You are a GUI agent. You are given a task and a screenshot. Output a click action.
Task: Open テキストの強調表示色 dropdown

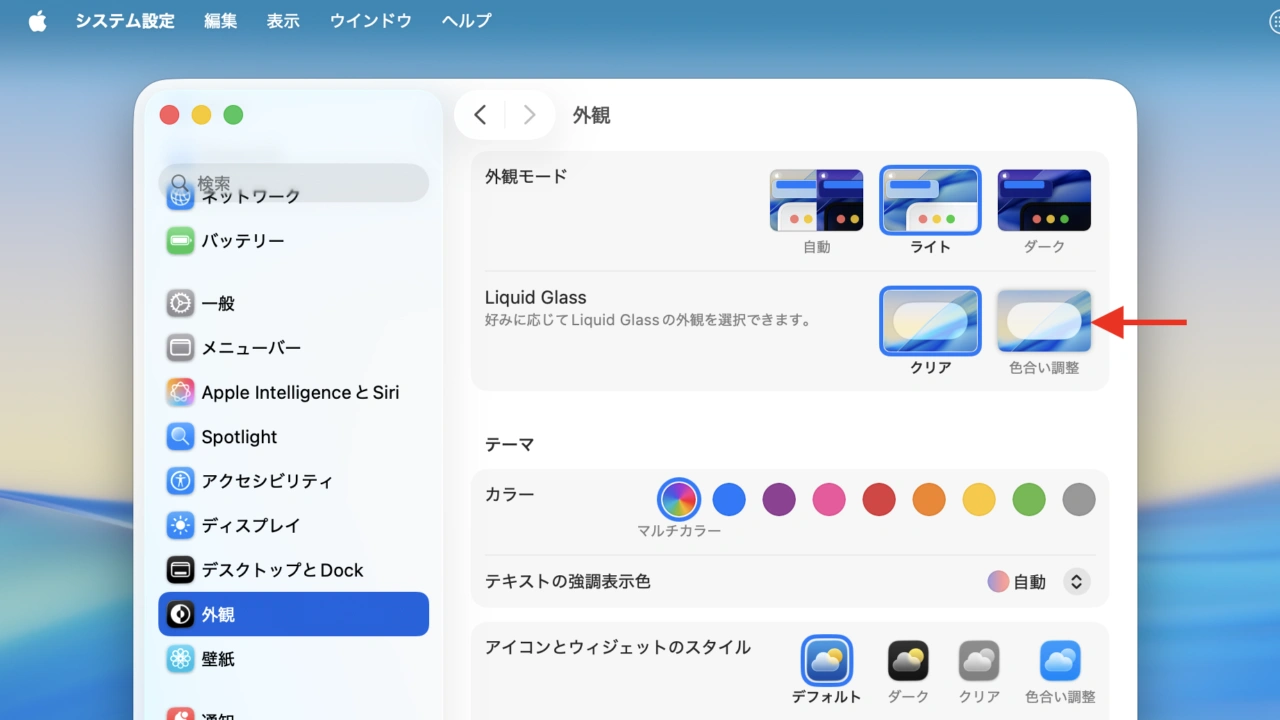pyautogui.click(x=1076, y=581)
